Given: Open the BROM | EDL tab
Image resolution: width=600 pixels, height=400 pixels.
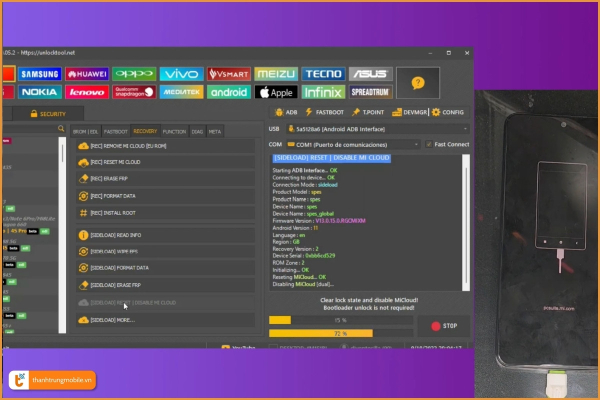Looking at the screenshot, I should (x=87, y=131).
